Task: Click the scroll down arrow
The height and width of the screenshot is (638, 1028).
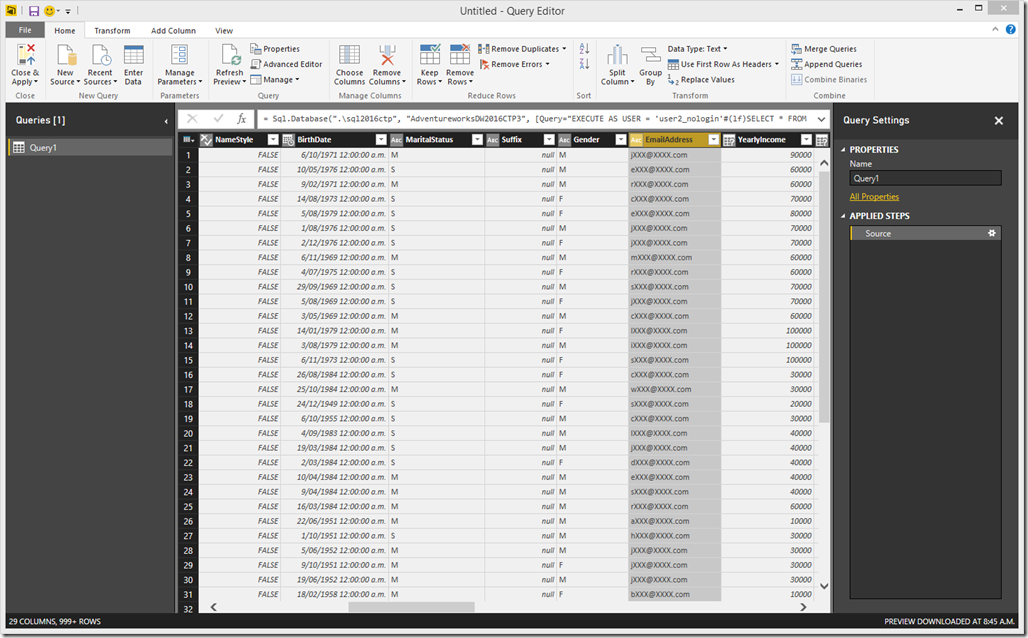Action: coord(824,587)
